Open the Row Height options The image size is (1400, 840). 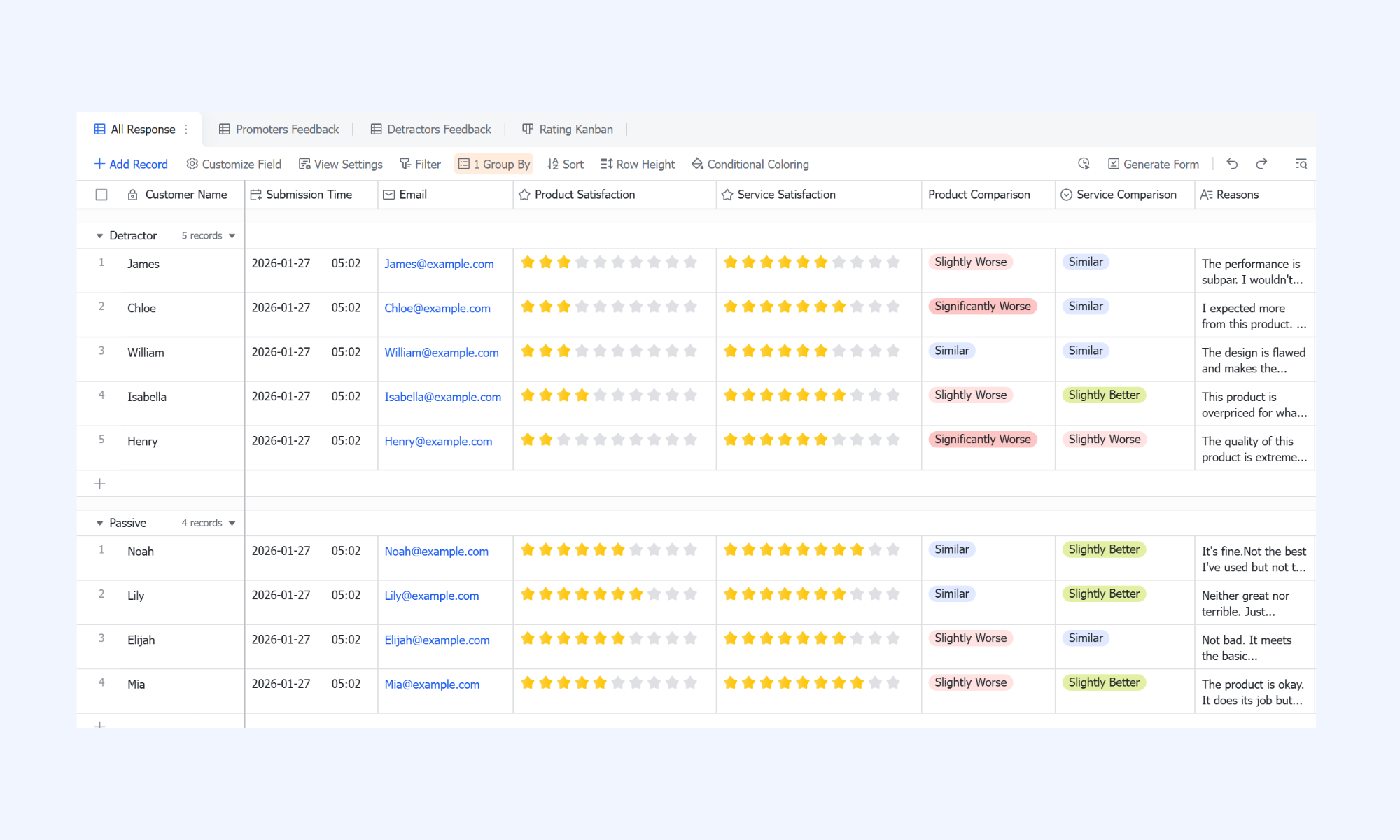pos(637,164)
